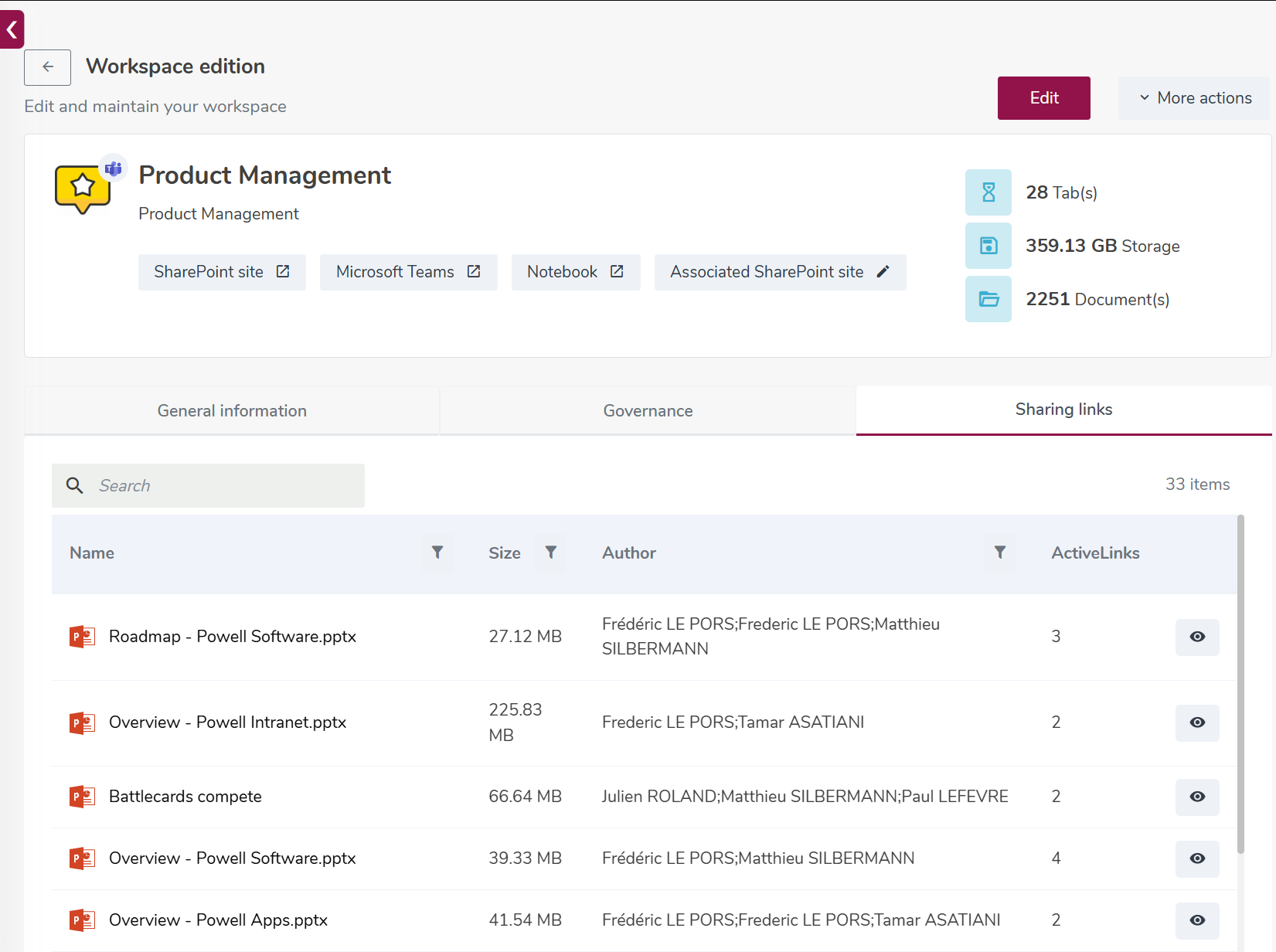Click the table vertical scrollbar
This screenshot has height=952, width=1276.
coord(1240,684)
